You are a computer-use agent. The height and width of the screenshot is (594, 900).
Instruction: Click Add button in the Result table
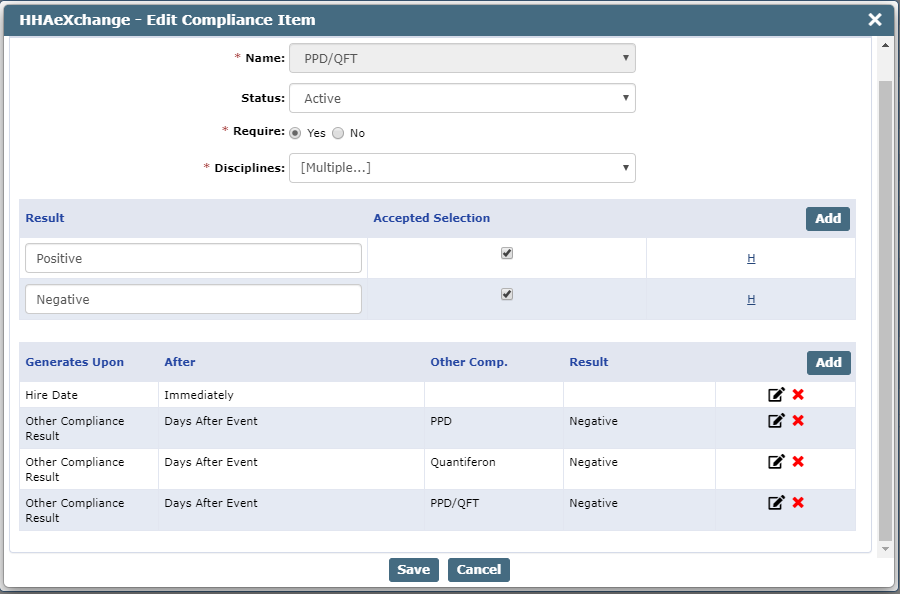click(828, 219)
